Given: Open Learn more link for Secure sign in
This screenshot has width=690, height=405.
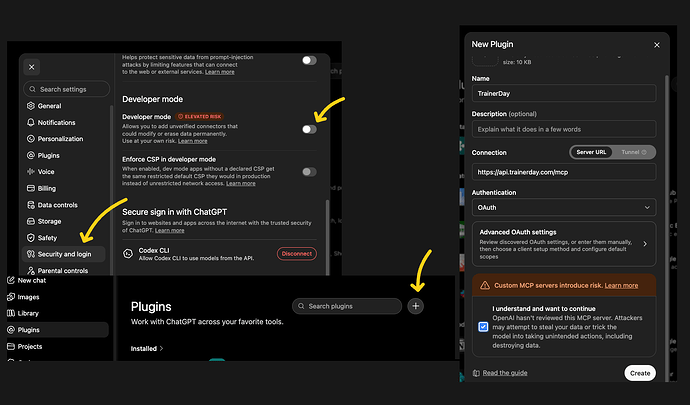Looking at the screenshot, I should (169, 231).
